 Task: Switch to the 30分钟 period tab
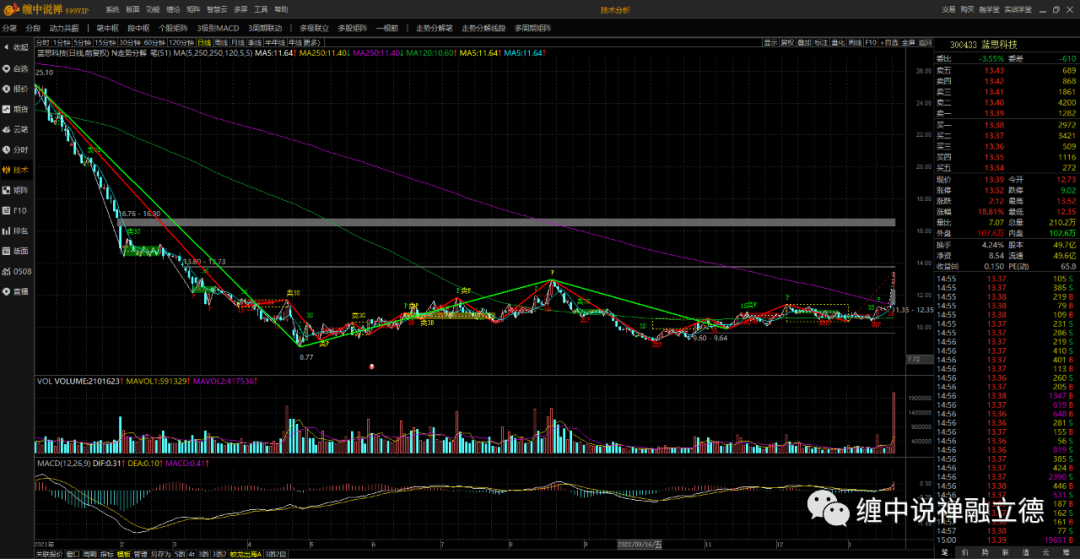[x=129, y=43]
